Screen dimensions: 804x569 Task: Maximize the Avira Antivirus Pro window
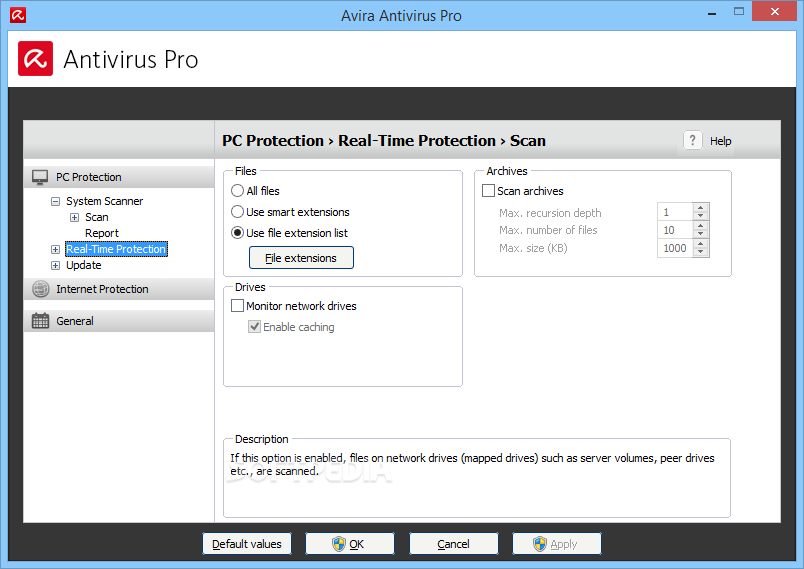[739, 11]
